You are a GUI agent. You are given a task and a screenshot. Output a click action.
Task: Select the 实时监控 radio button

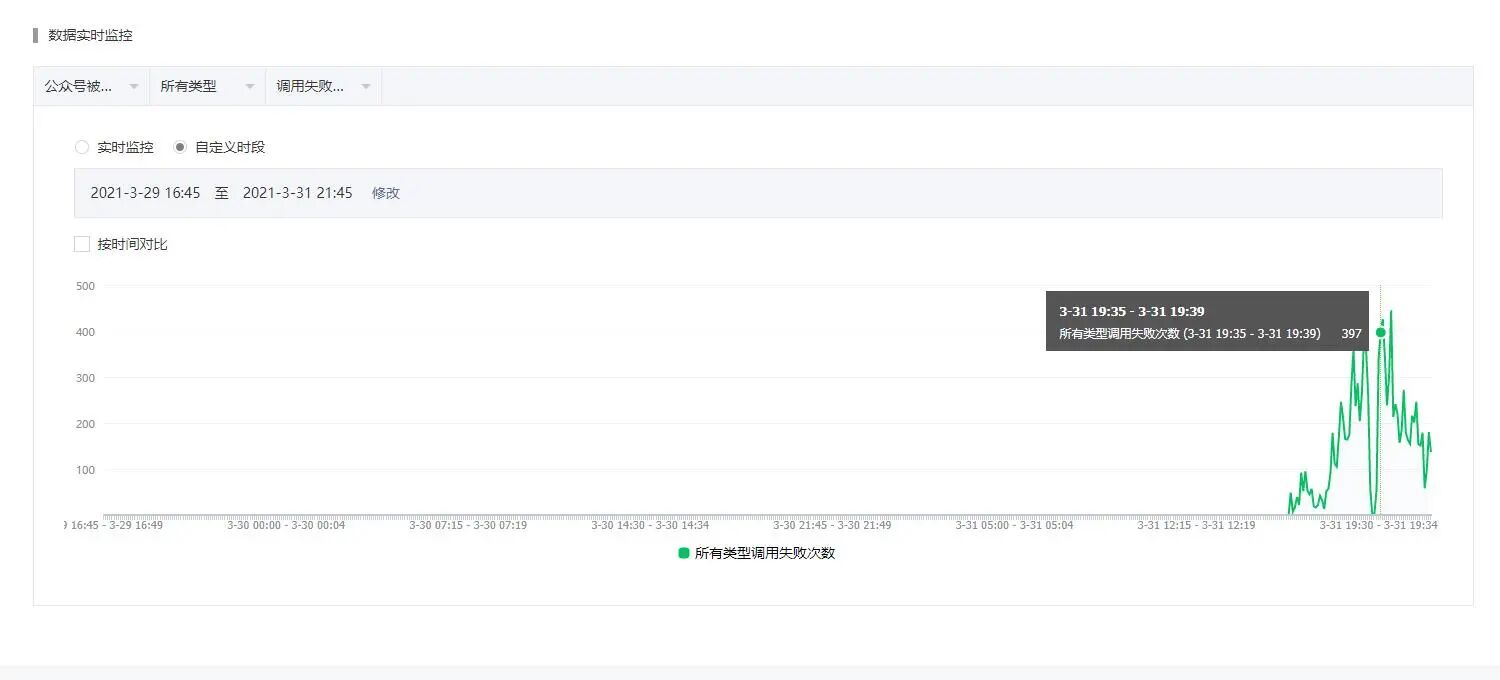tap(82, 147)
